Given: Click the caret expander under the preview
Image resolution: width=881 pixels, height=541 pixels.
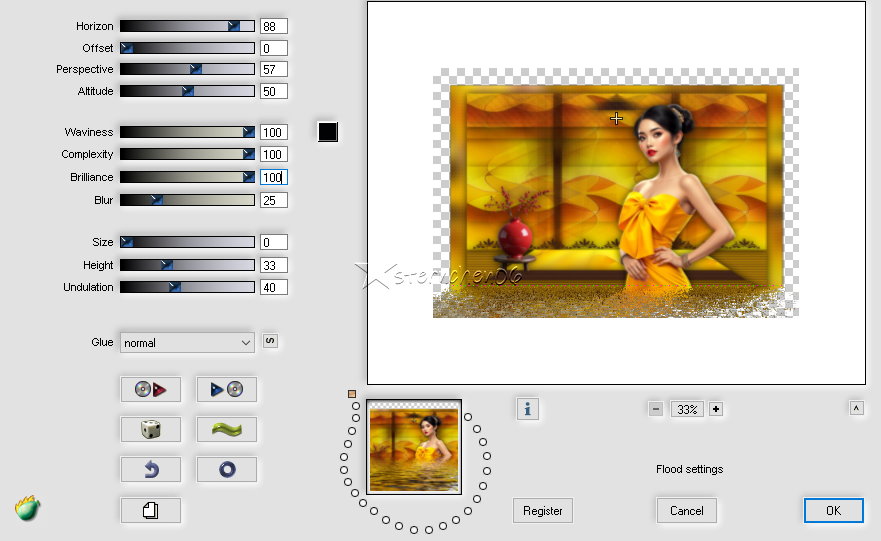Looking at the screenshot, I should (857, 408).
